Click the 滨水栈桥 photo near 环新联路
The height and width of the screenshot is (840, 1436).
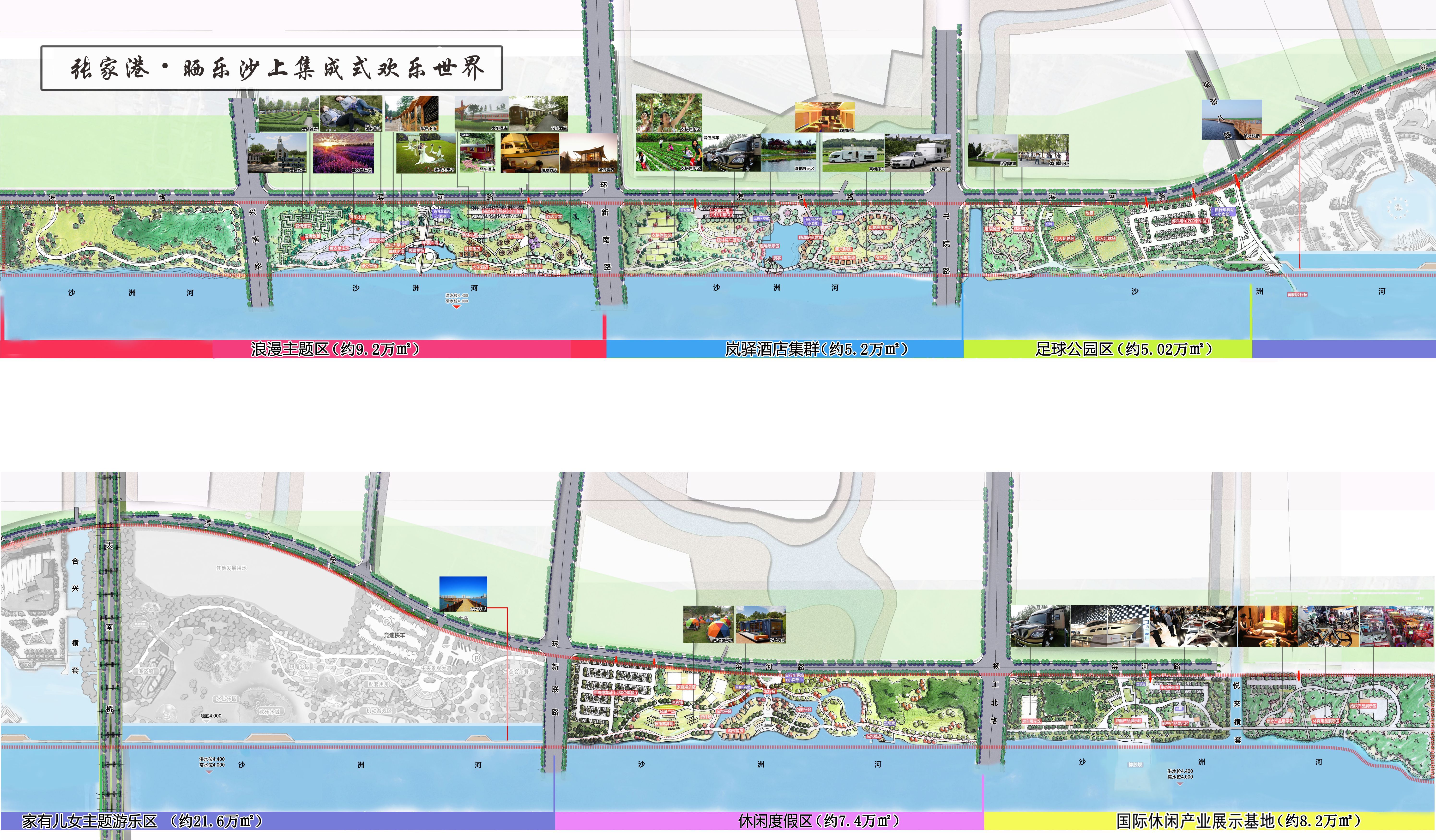463,594
